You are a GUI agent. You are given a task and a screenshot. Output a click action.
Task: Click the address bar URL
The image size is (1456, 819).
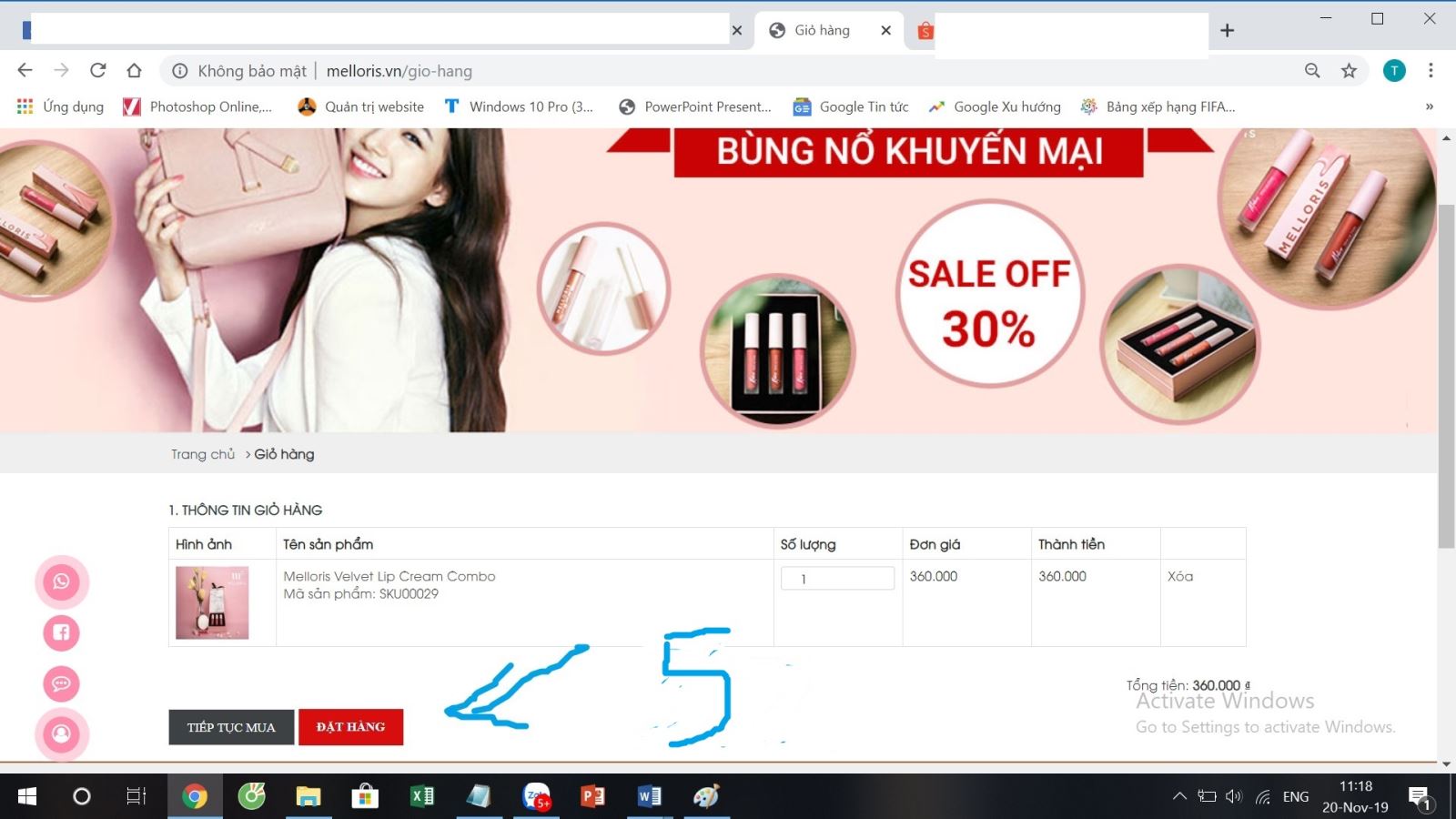click(399, 71)
